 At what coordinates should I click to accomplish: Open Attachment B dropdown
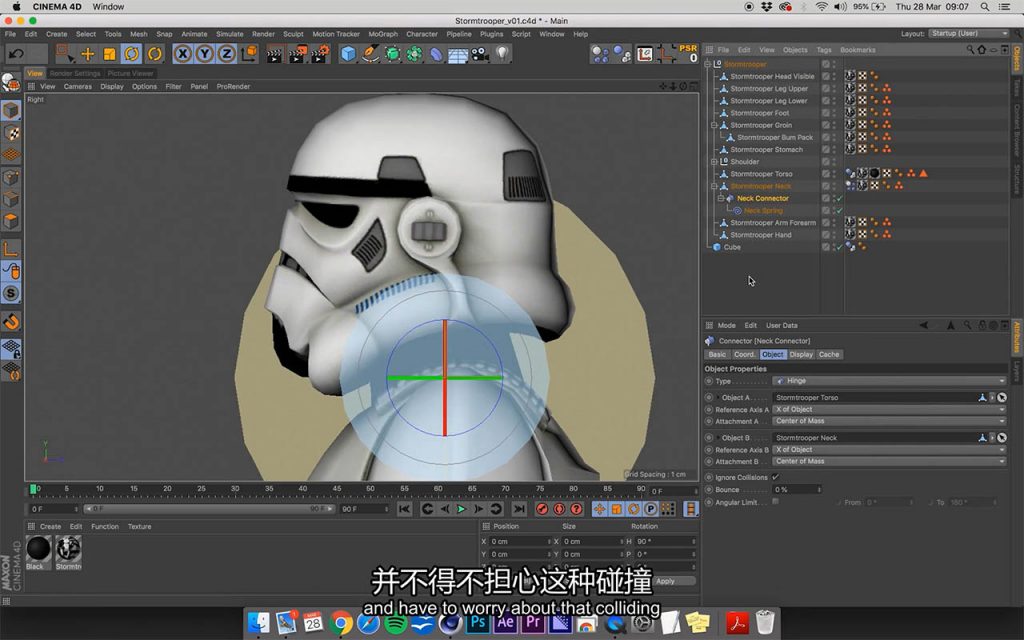coord(889,462)
